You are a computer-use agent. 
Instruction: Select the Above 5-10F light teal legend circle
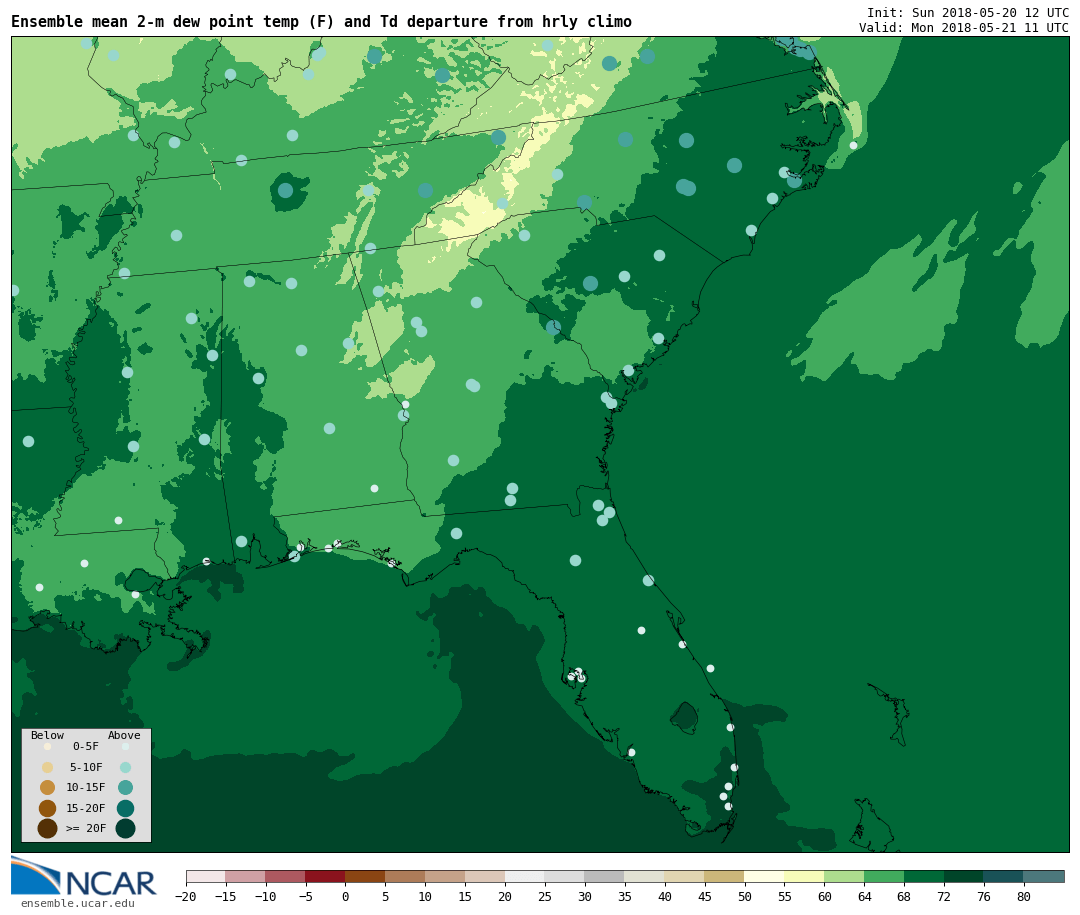click(x=125, y=767)
